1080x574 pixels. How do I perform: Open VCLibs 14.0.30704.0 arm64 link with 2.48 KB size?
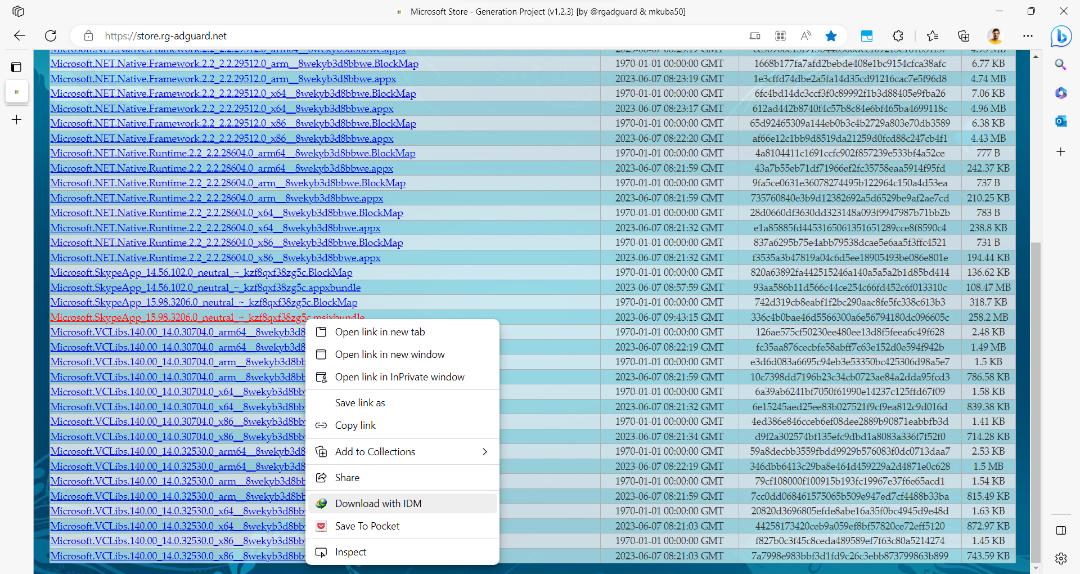(178, 332)
